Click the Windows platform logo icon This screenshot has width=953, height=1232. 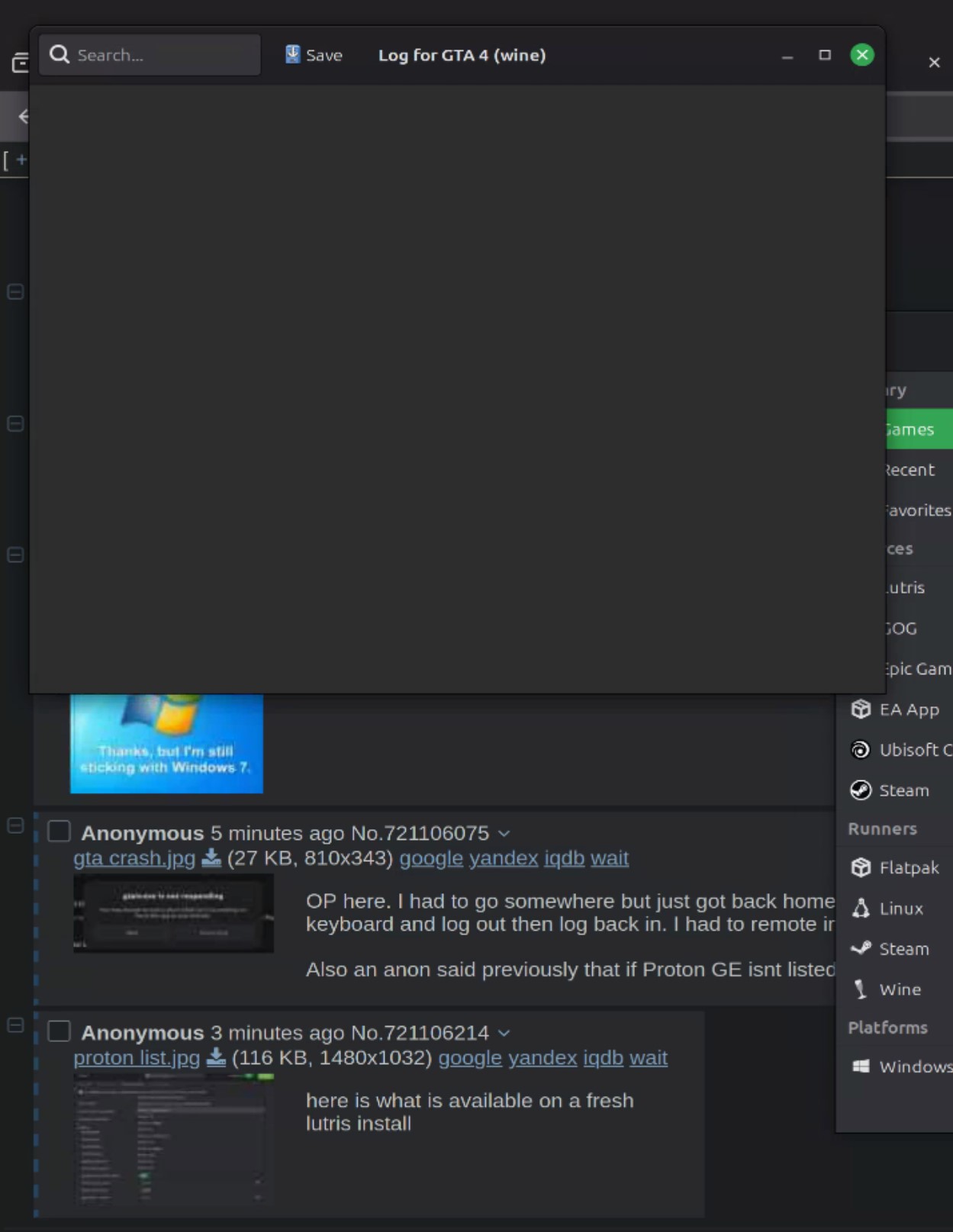pos(861,1066)
